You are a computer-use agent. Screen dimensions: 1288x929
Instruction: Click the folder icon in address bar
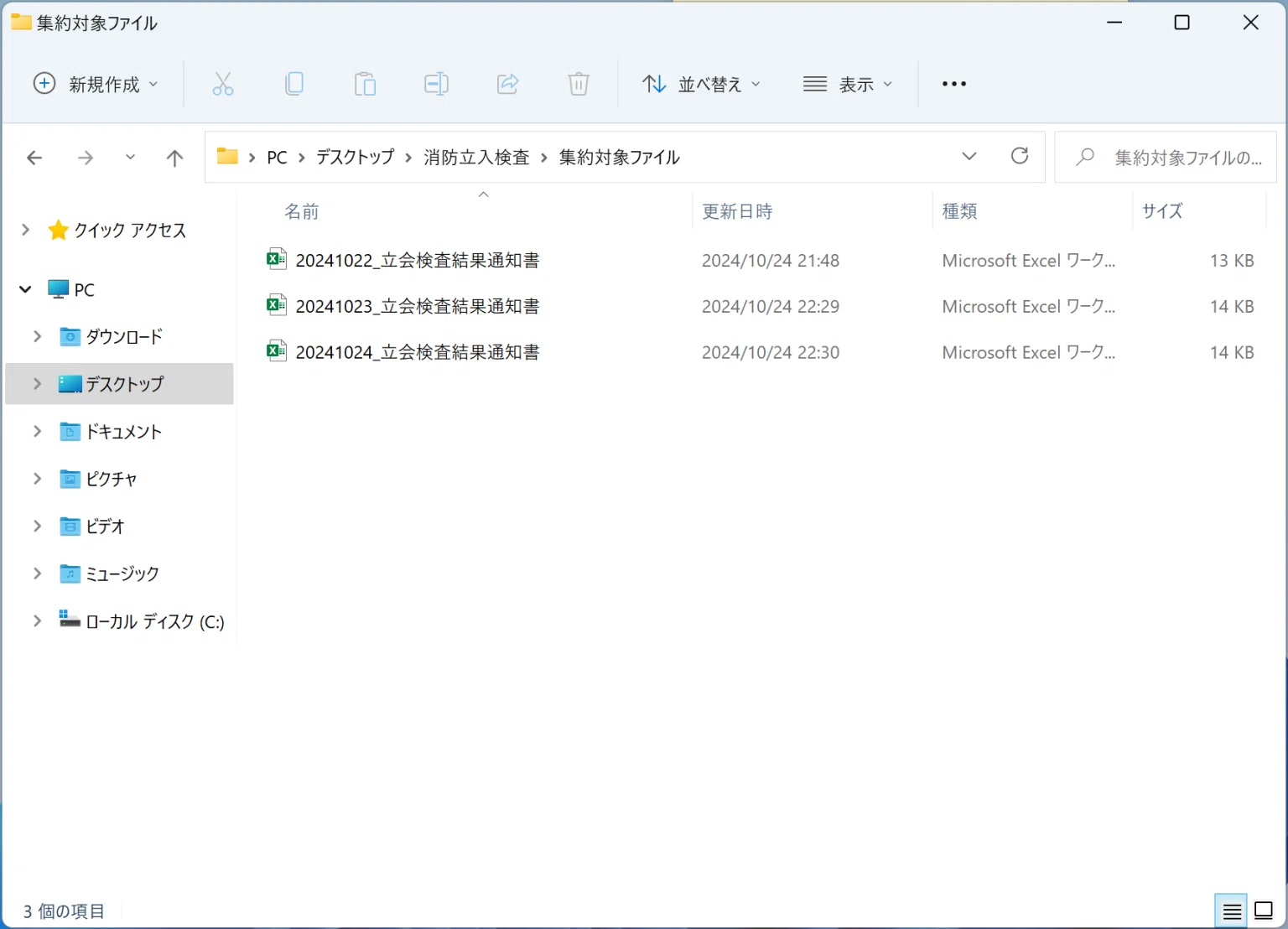(x=227, y=156)
